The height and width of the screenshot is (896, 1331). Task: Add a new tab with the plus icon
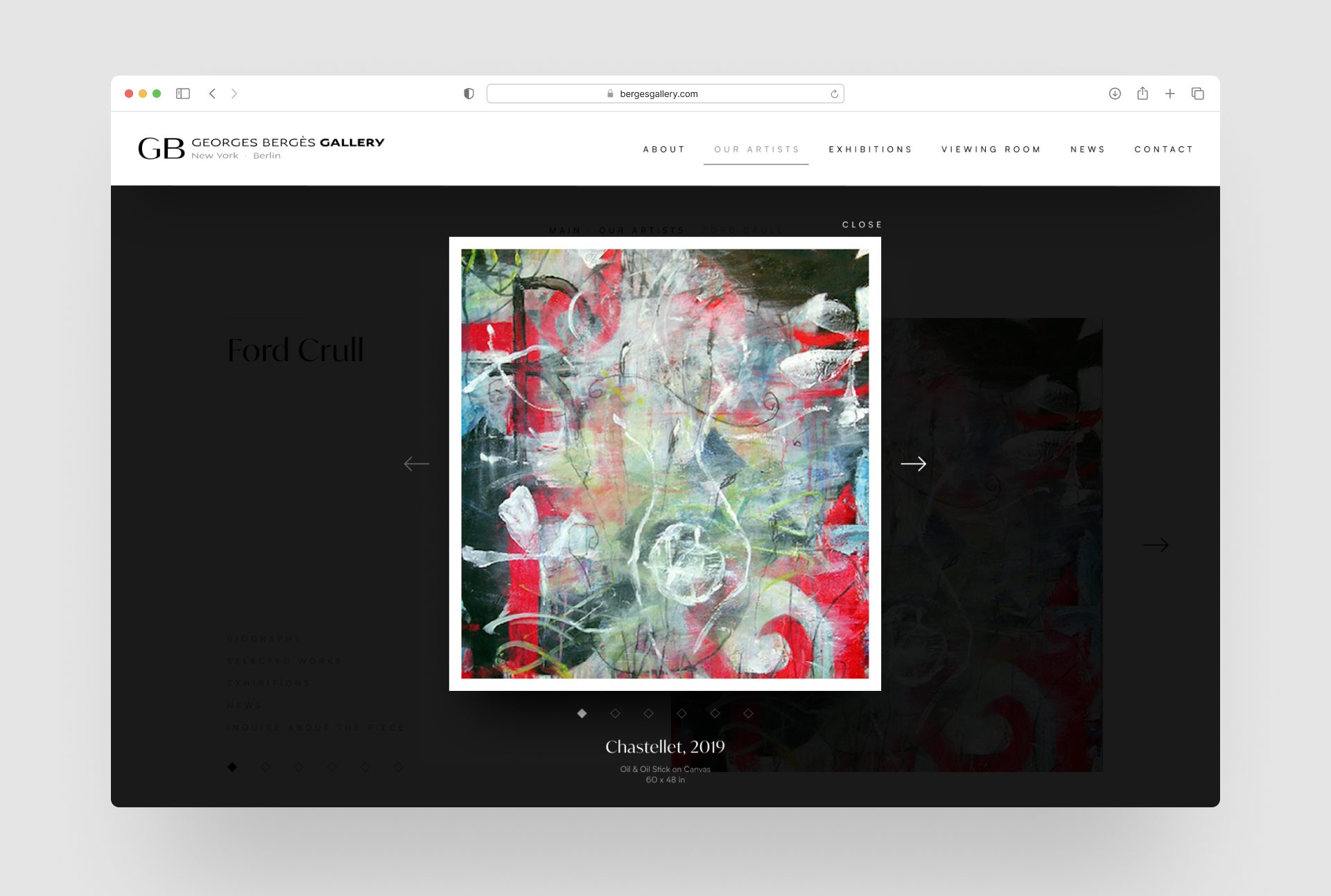pyautogui.click(x=1170, y=94)
